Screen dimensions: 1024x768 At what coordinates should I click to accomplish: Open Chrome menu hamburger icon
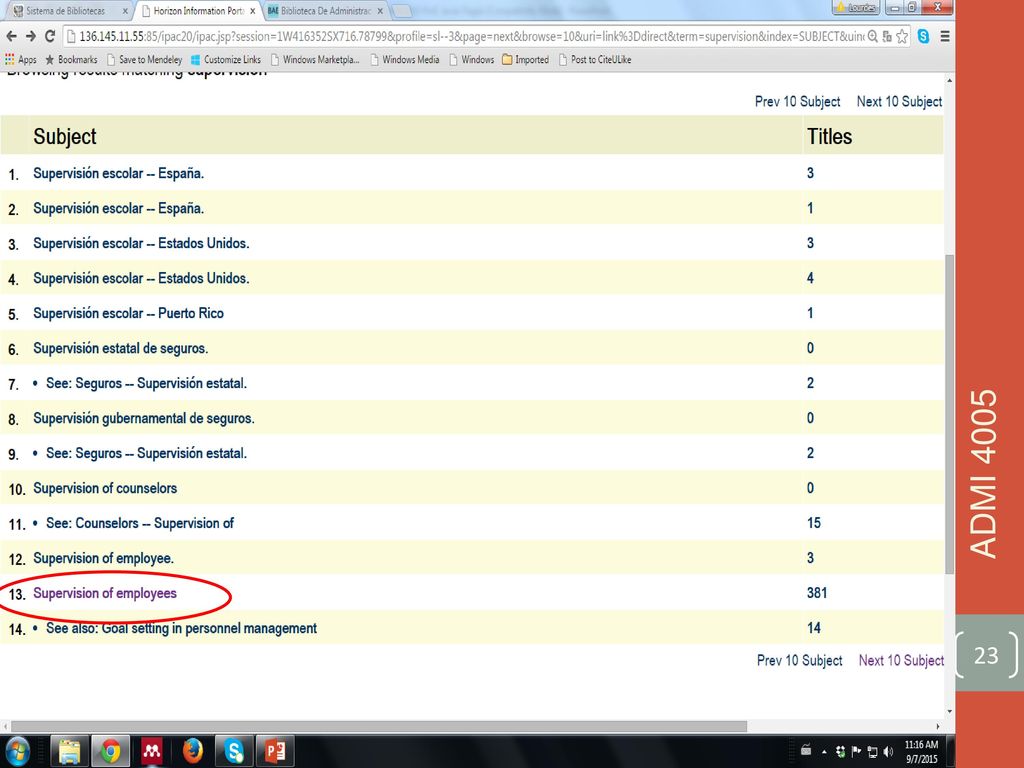pyautogui.click(x=945, y=37)
